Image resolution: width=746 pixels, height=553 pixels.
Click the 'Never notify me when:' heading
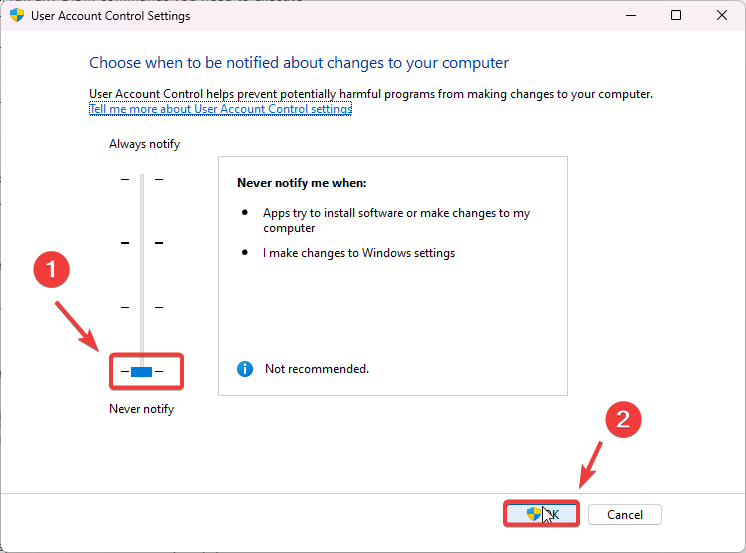click(x=302, y=184)
